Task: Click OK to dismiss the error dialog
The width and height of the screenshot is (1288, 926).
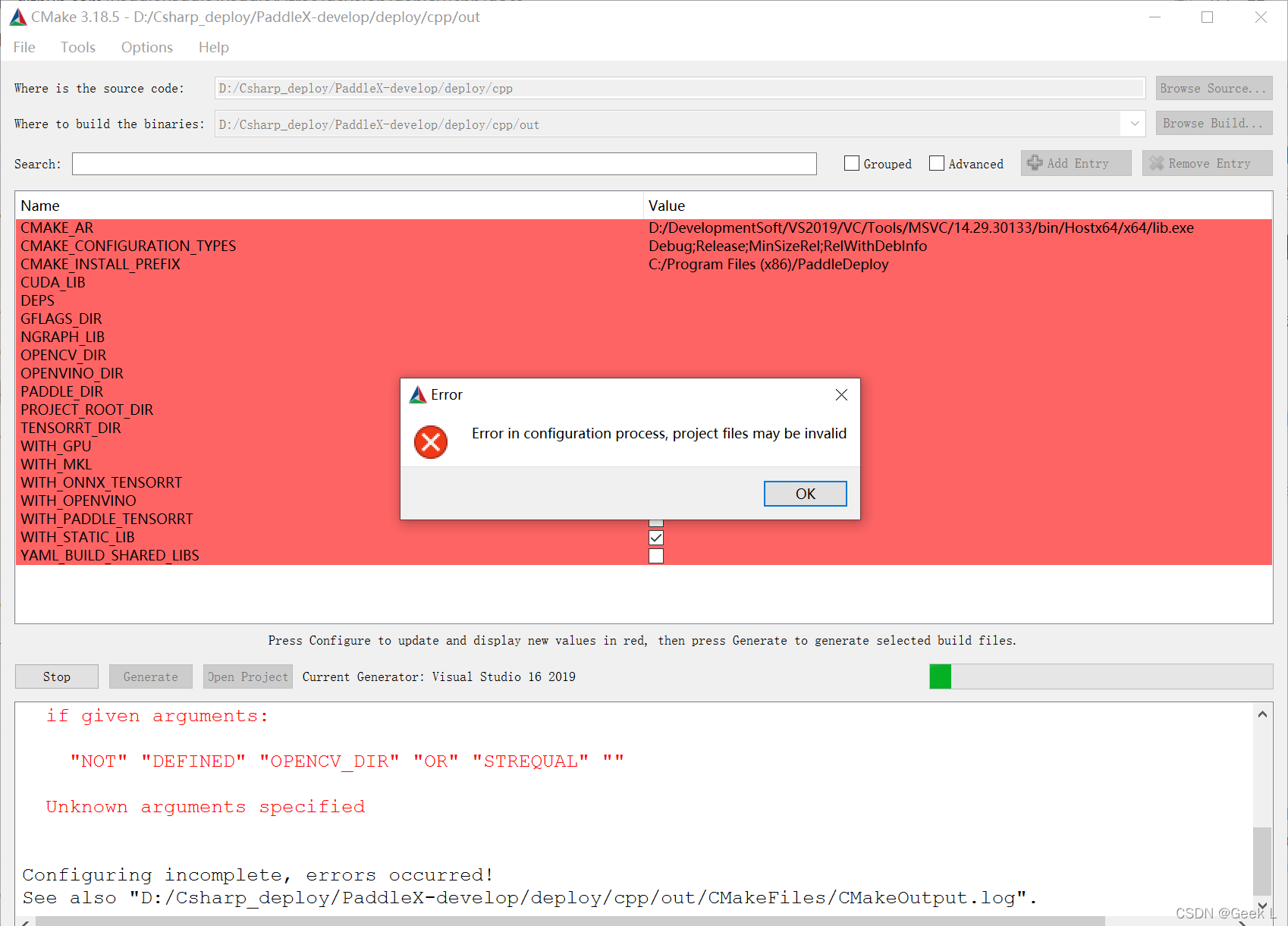Action: coord(805,493)
